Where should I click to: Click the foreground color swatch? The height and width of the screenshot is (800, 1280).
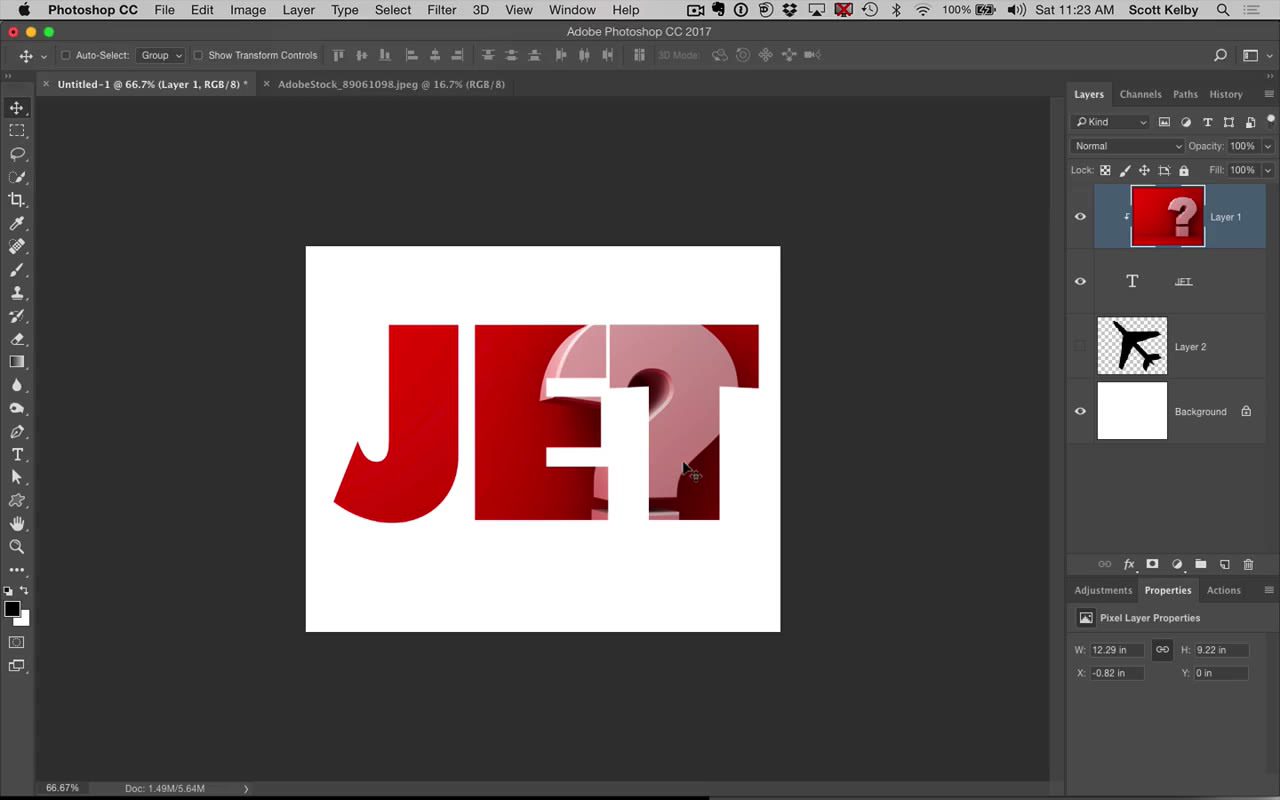pos(14,609)
